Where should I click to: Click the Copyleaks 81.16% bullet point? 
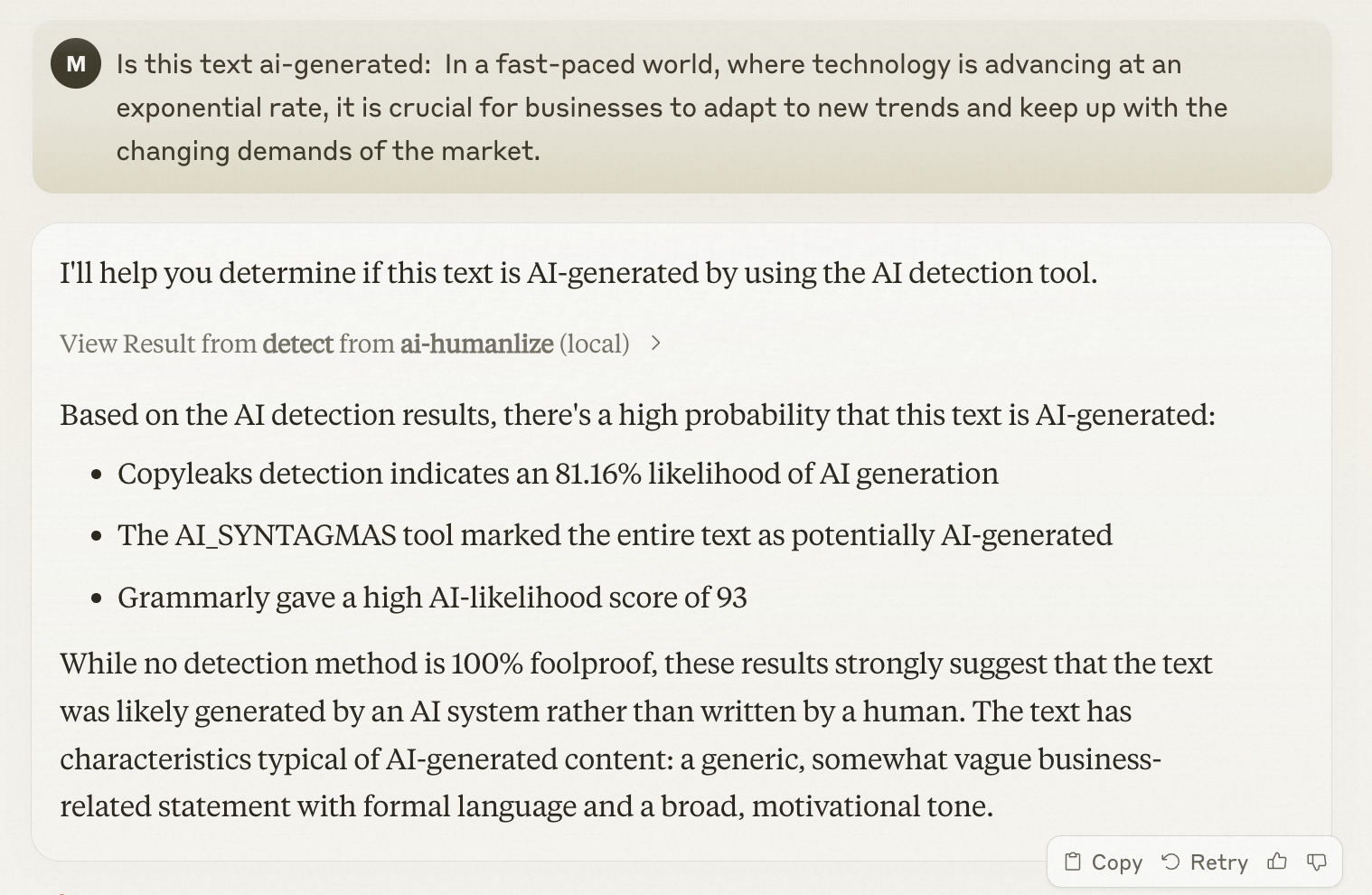tap(558, 474)
